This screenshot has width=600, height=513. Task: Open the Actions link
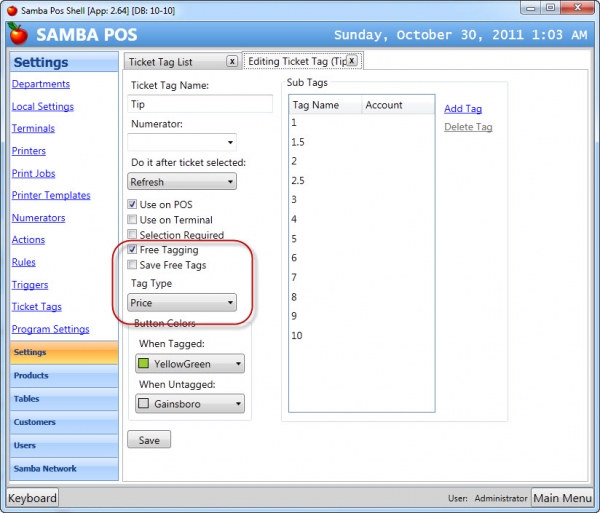click(28, 239)
